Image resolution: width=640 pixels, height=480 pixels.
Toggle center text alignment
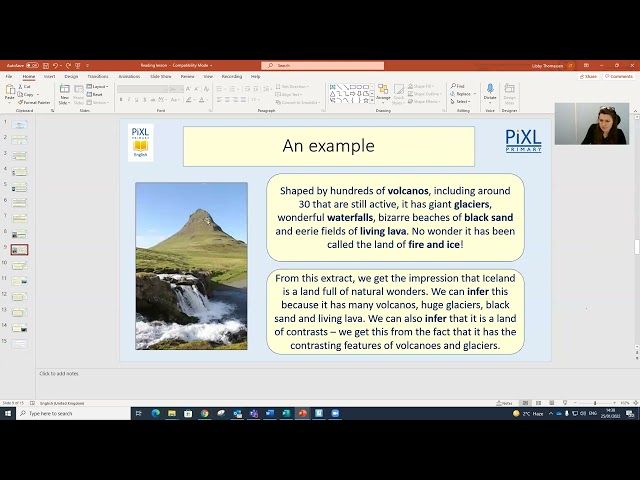click(x=228, y=100)
